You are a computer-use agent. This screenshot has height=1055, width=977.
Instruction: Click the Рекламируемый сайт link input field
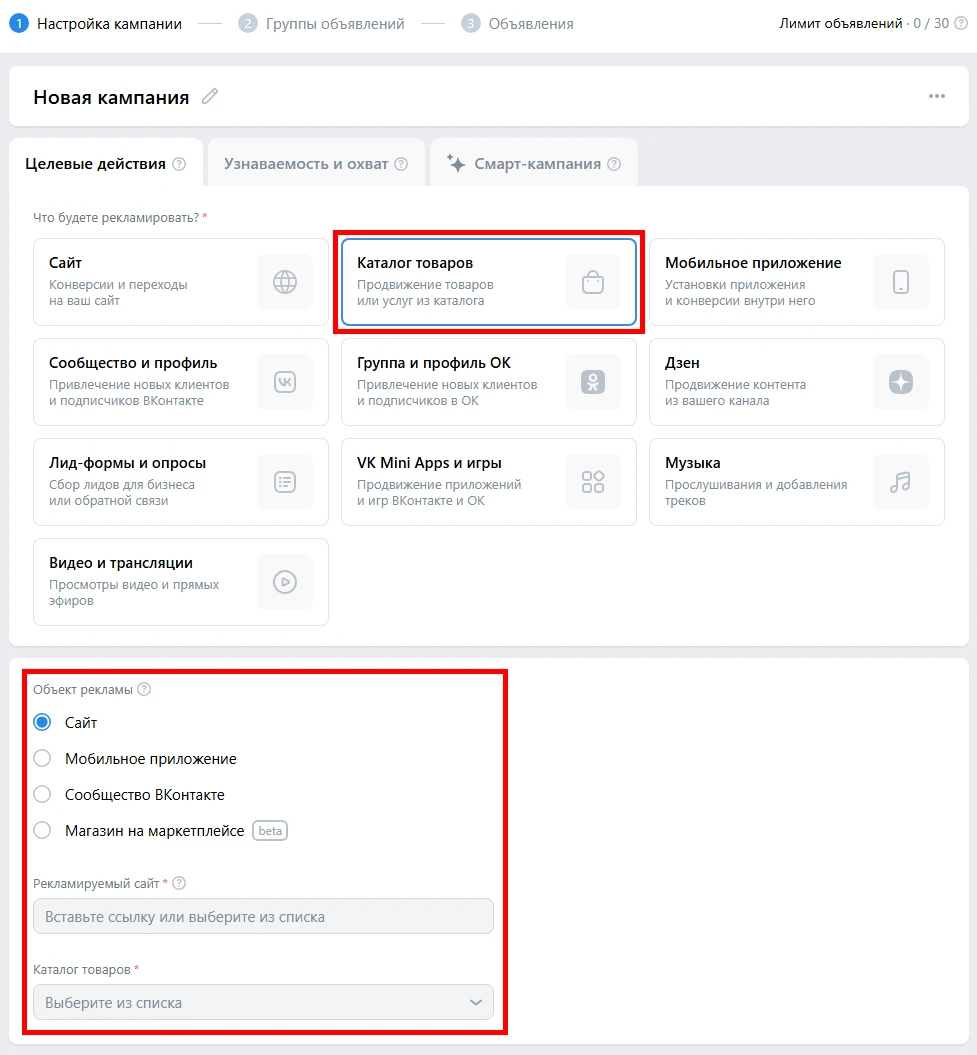coord(263,916)
